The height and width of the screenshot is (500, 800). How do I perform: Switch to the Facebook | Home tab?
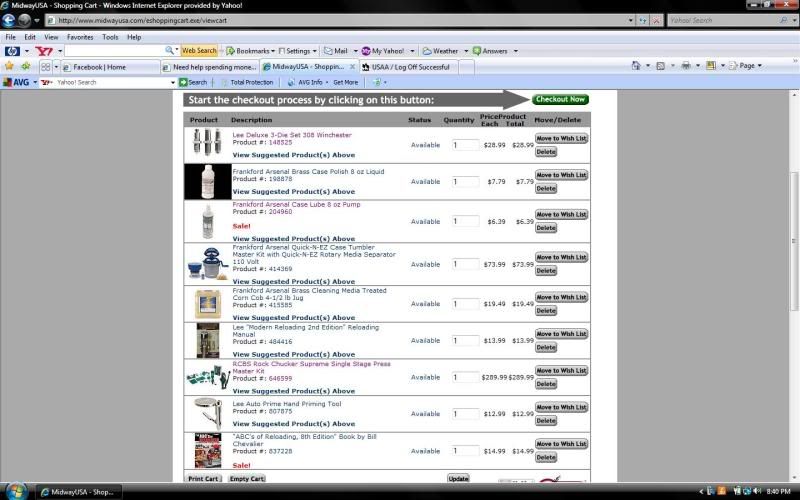[110, 67]
